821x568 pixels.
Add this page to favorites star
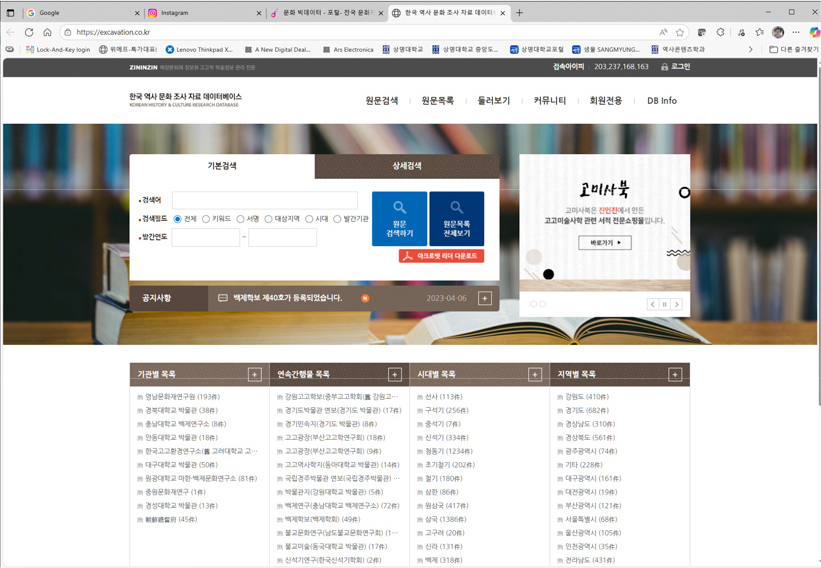click(x=680, y=32)
